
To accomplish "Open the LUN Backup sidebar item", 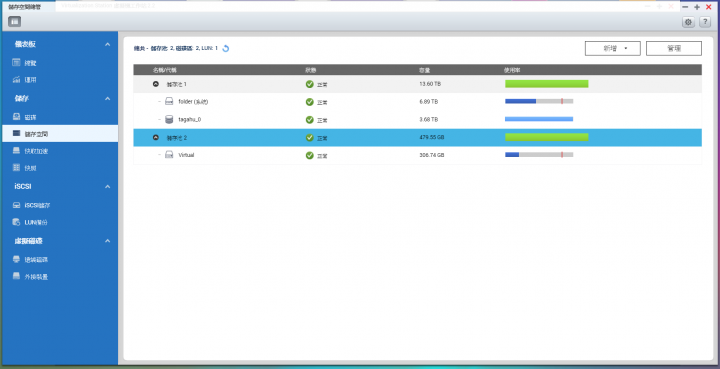I will [60, 222].
